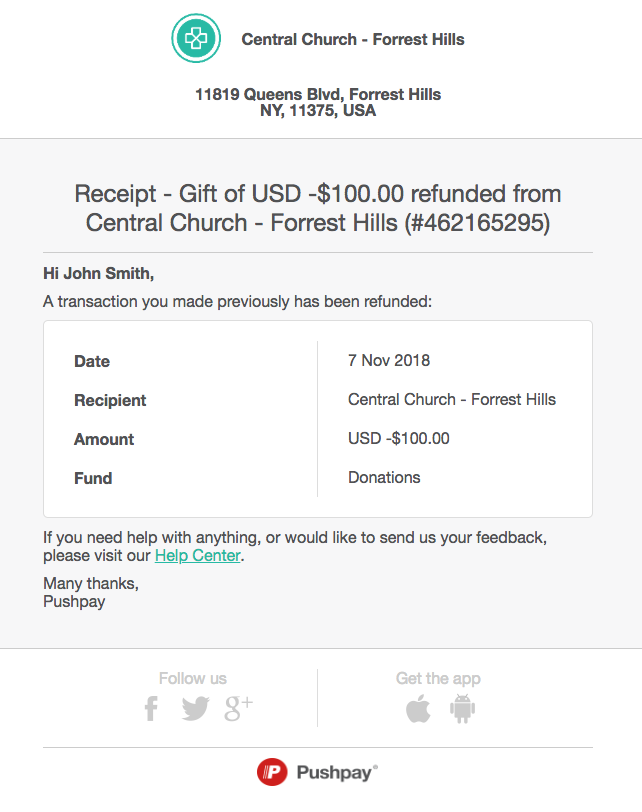Get the app via Android icon
Screen dimensions: 642x812
coord(462,709)
